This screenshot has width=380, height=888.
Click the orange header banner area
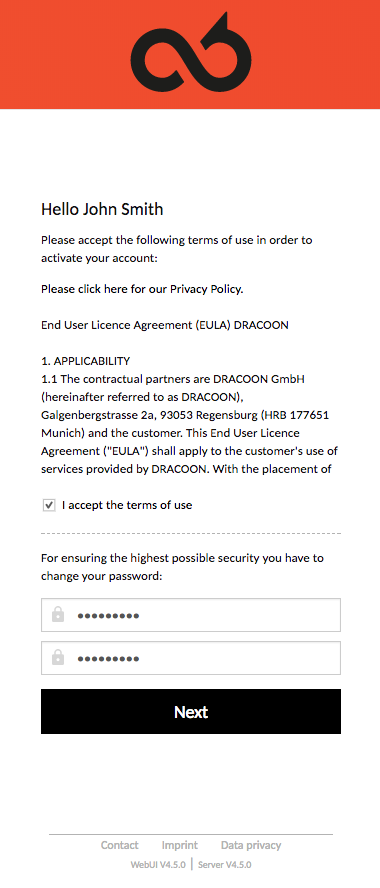click(190, 54)
